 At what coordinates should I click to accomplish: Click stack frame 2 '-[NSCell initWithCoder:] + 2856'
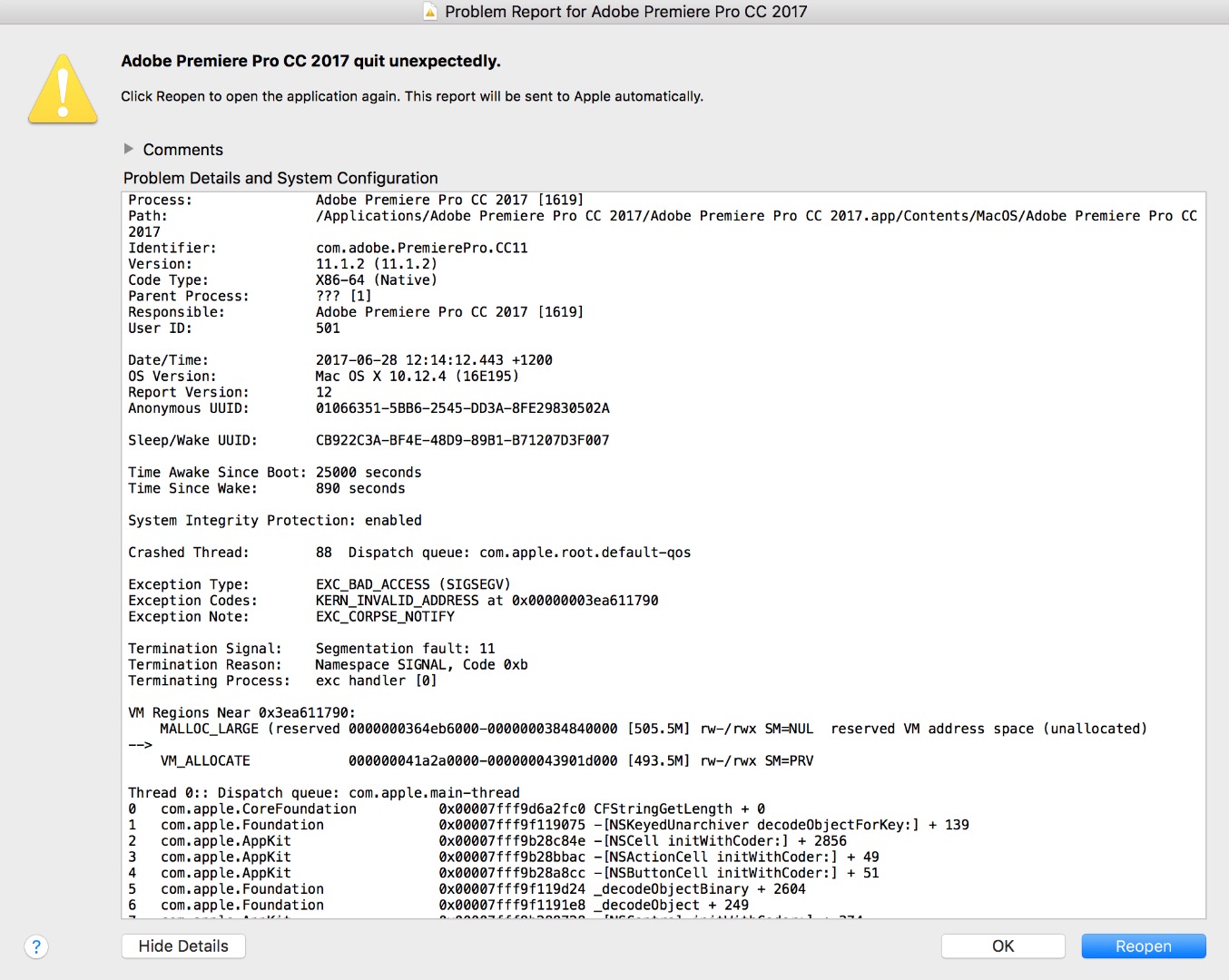tap(720, 841)
